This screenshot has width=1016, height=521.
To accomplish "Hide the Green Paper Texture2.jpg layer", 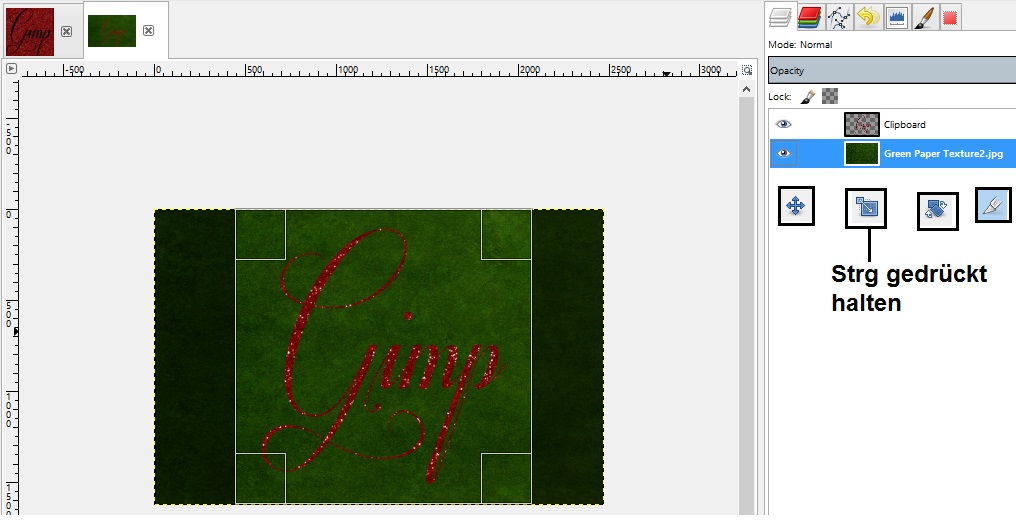I will coord(783,154).
